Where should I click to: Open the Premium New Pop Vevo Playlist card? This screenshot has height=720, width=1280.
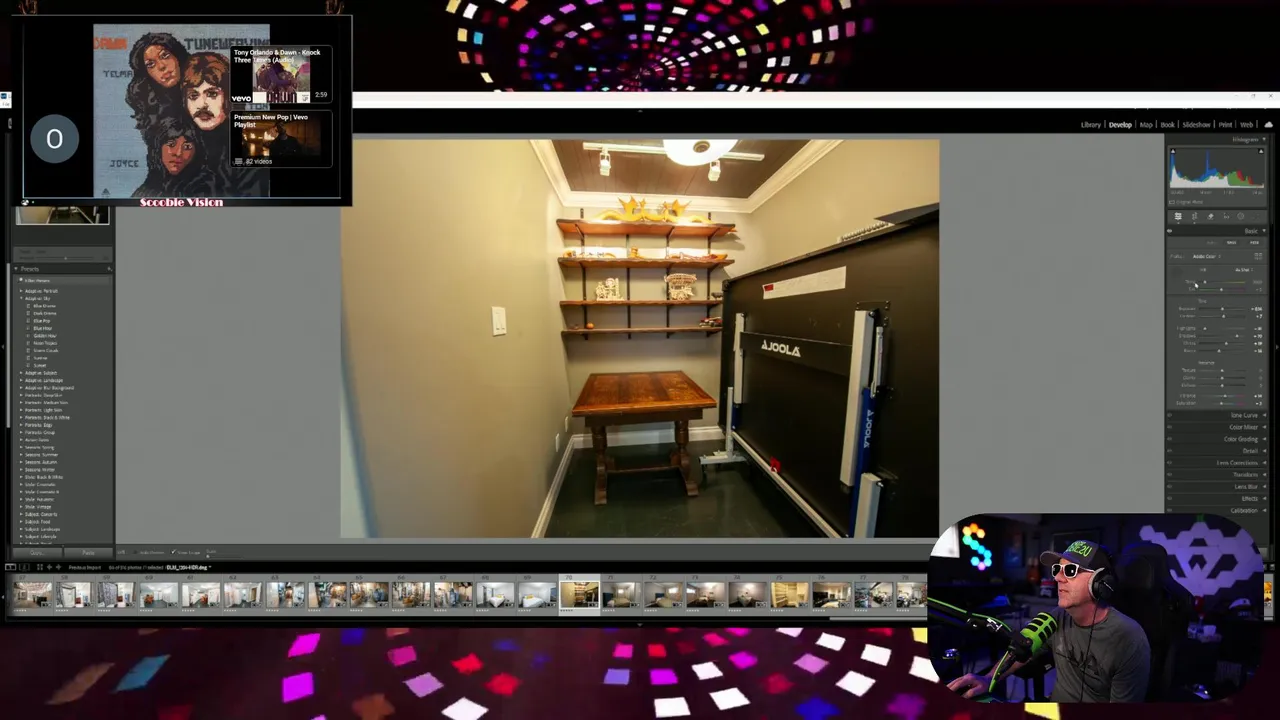[x=281, y=139]
